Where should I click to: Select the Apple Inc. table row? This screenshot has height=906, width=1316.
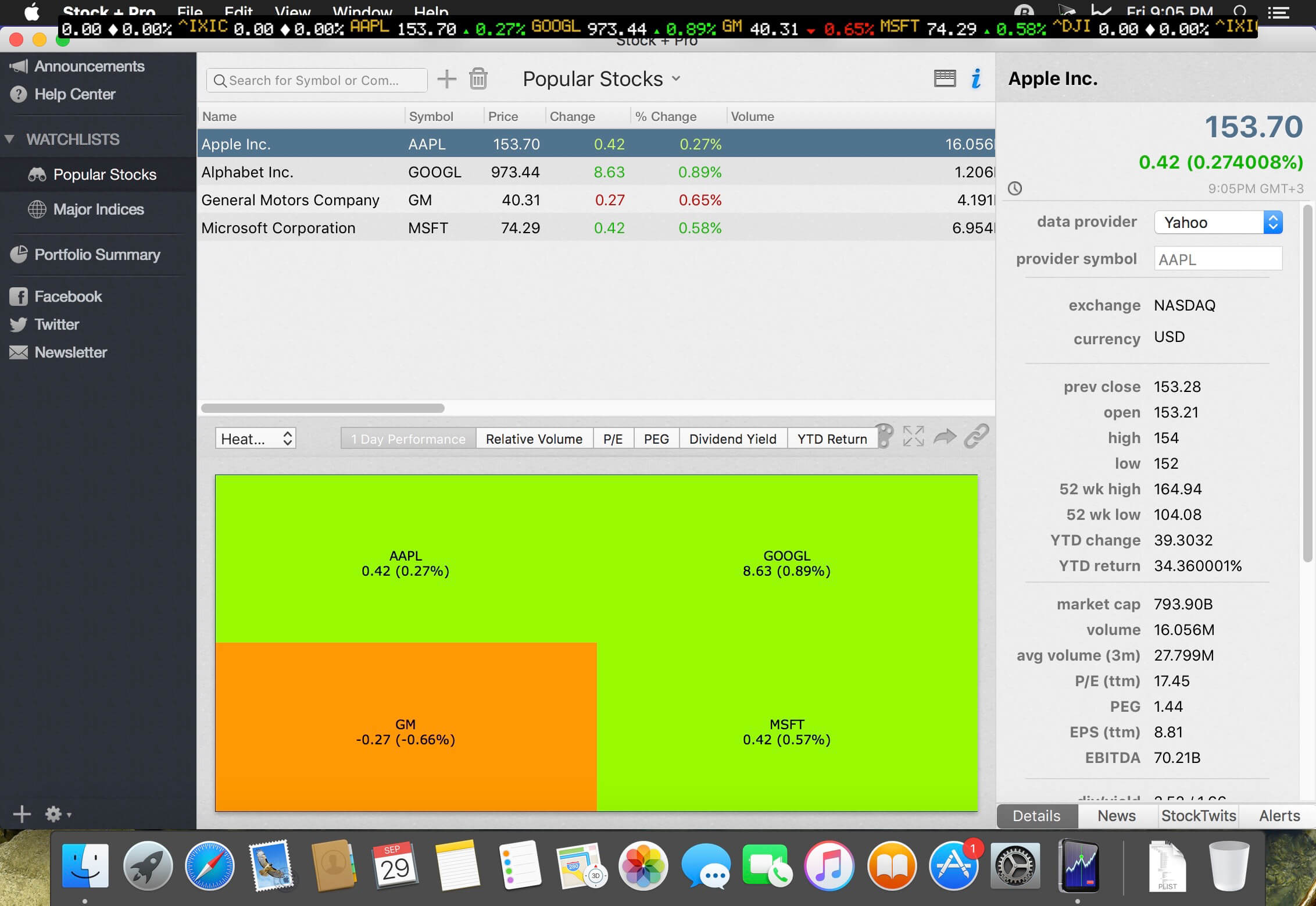[x=596, y=144]
